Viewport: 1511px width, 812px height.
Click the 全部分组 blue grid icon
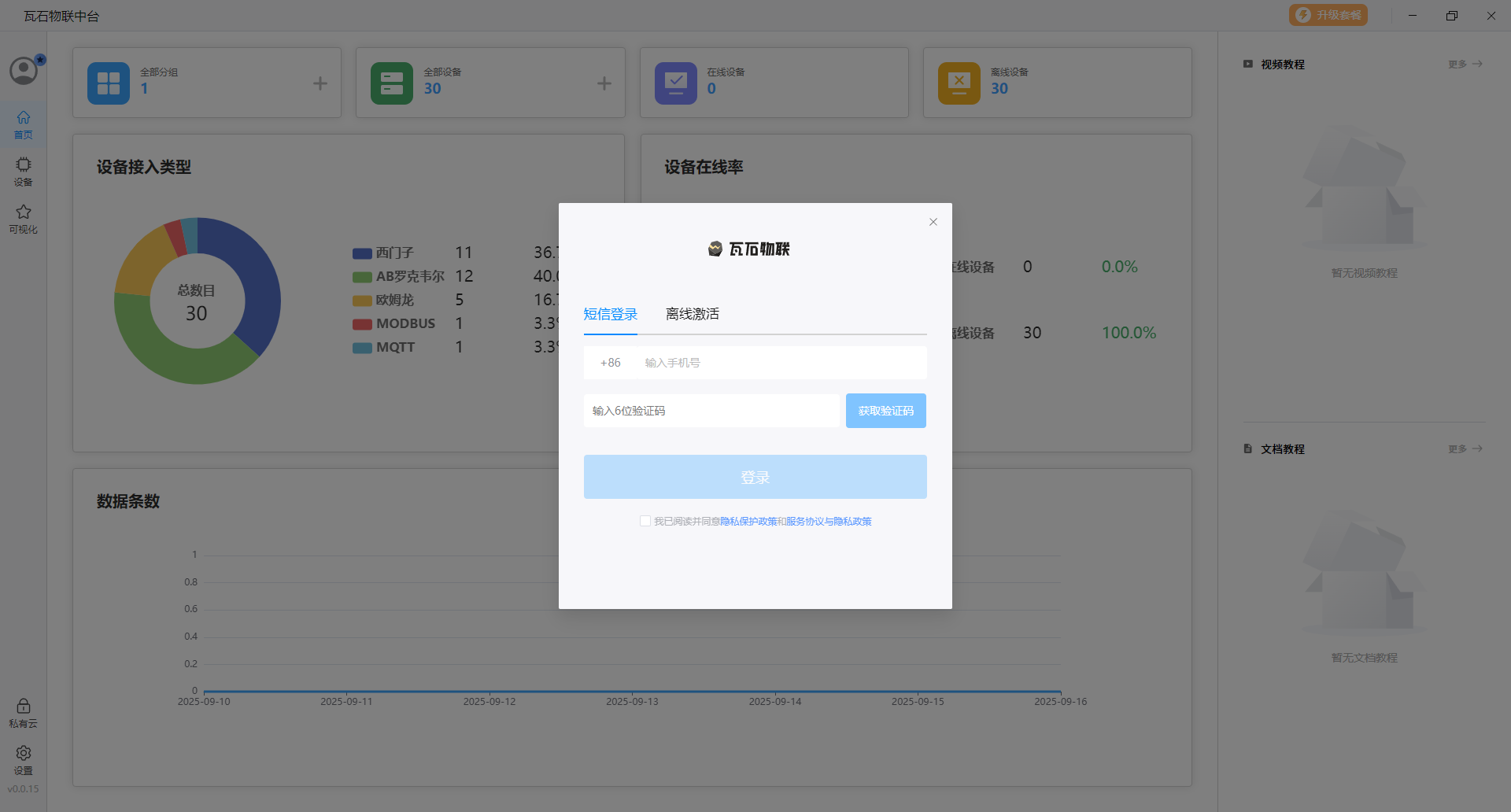109,83
